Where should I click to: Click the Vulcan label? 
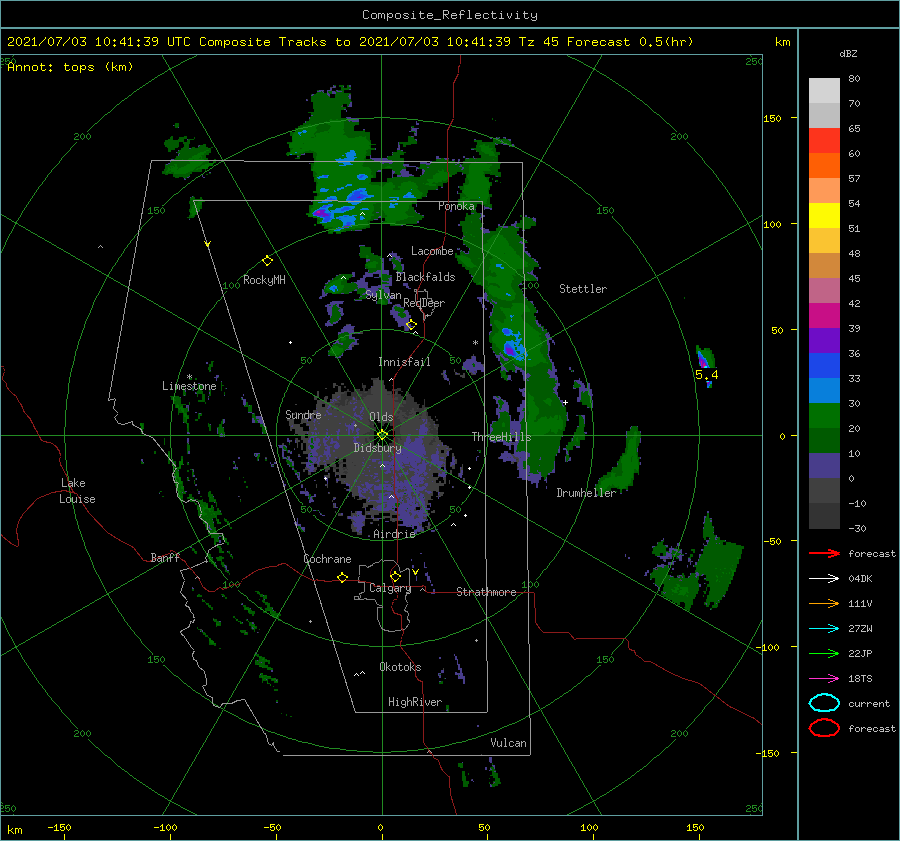point(509,743)
